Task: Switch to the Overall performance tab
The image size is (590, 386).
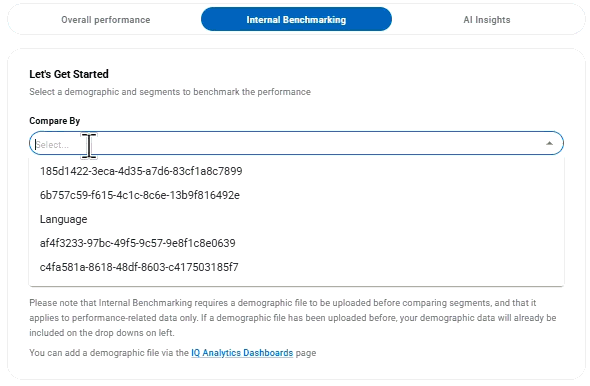Action: click(x=106, y=20)
